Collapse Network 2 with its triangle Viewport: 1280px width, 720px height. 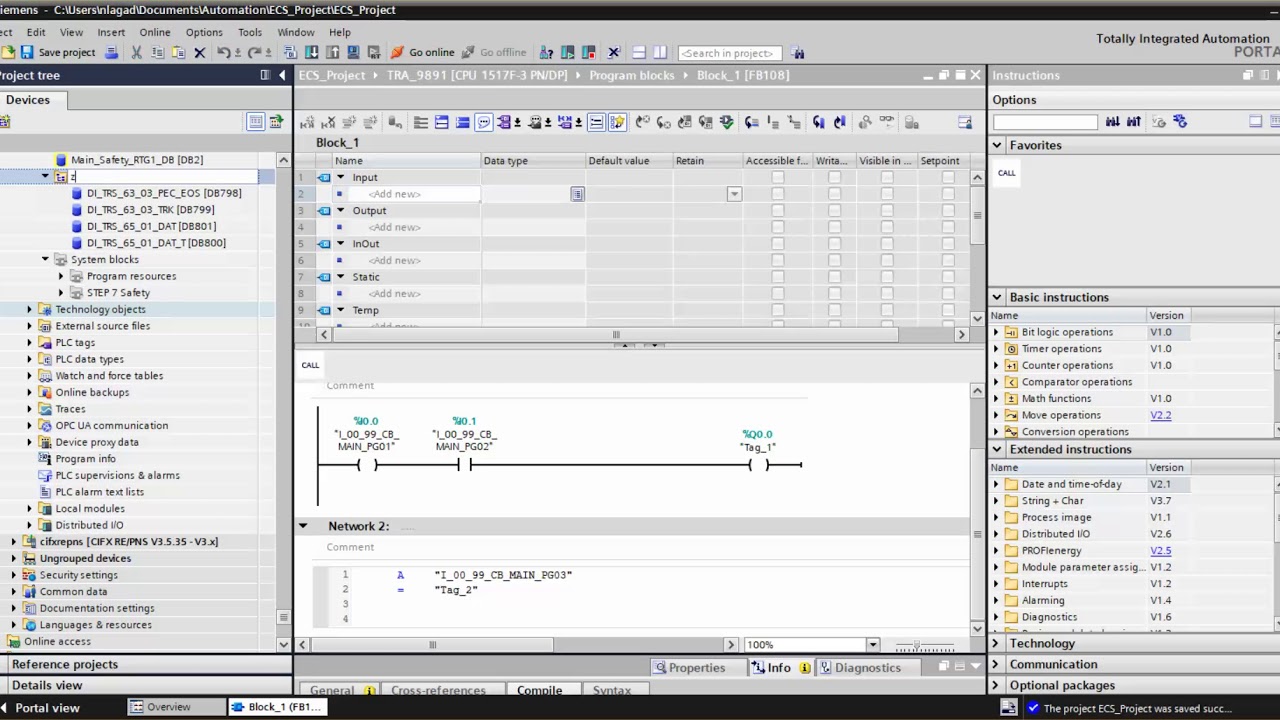(x=303, y=526)
